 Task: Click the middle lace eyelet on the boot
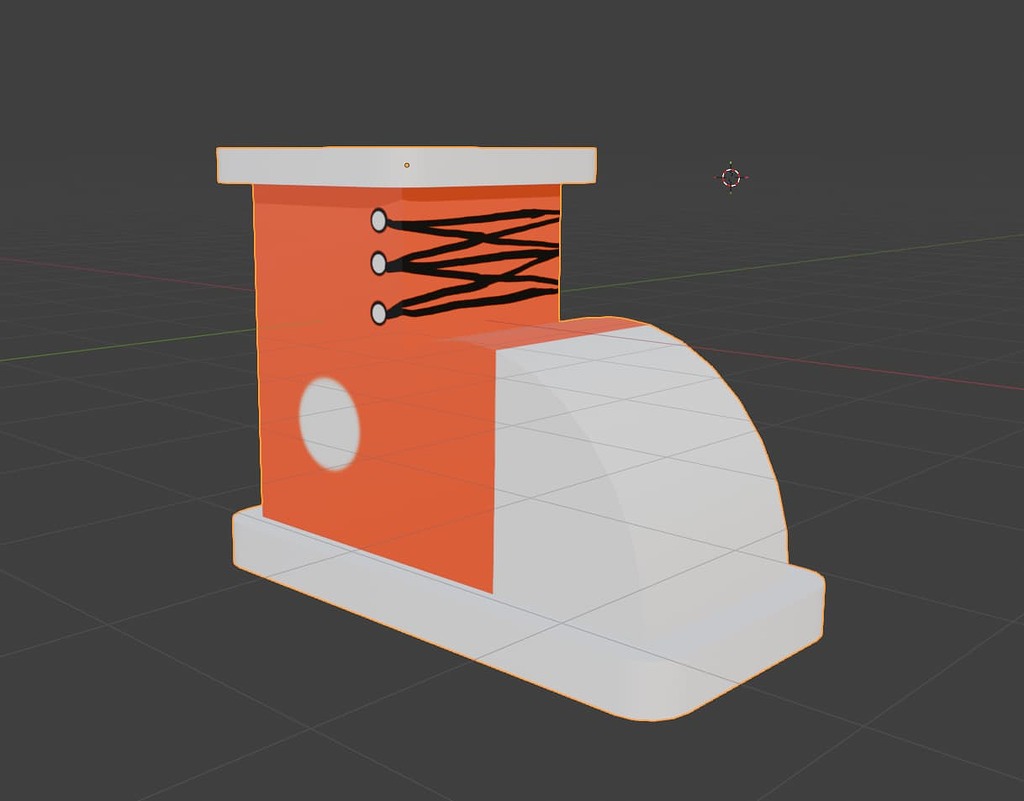pos(379,264)
